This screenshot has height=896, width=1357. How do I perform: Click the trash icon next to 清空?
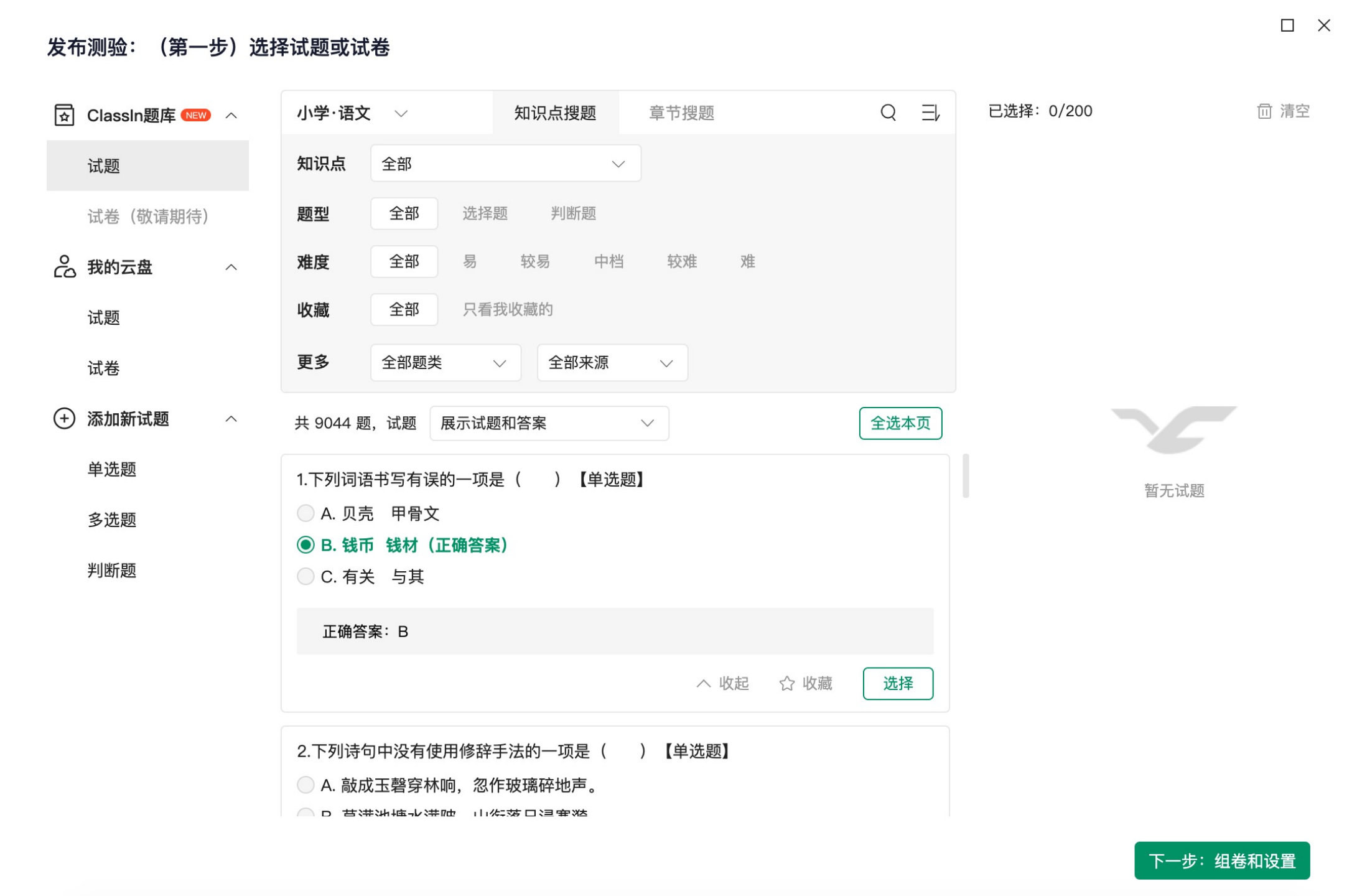click(1264, 111)
